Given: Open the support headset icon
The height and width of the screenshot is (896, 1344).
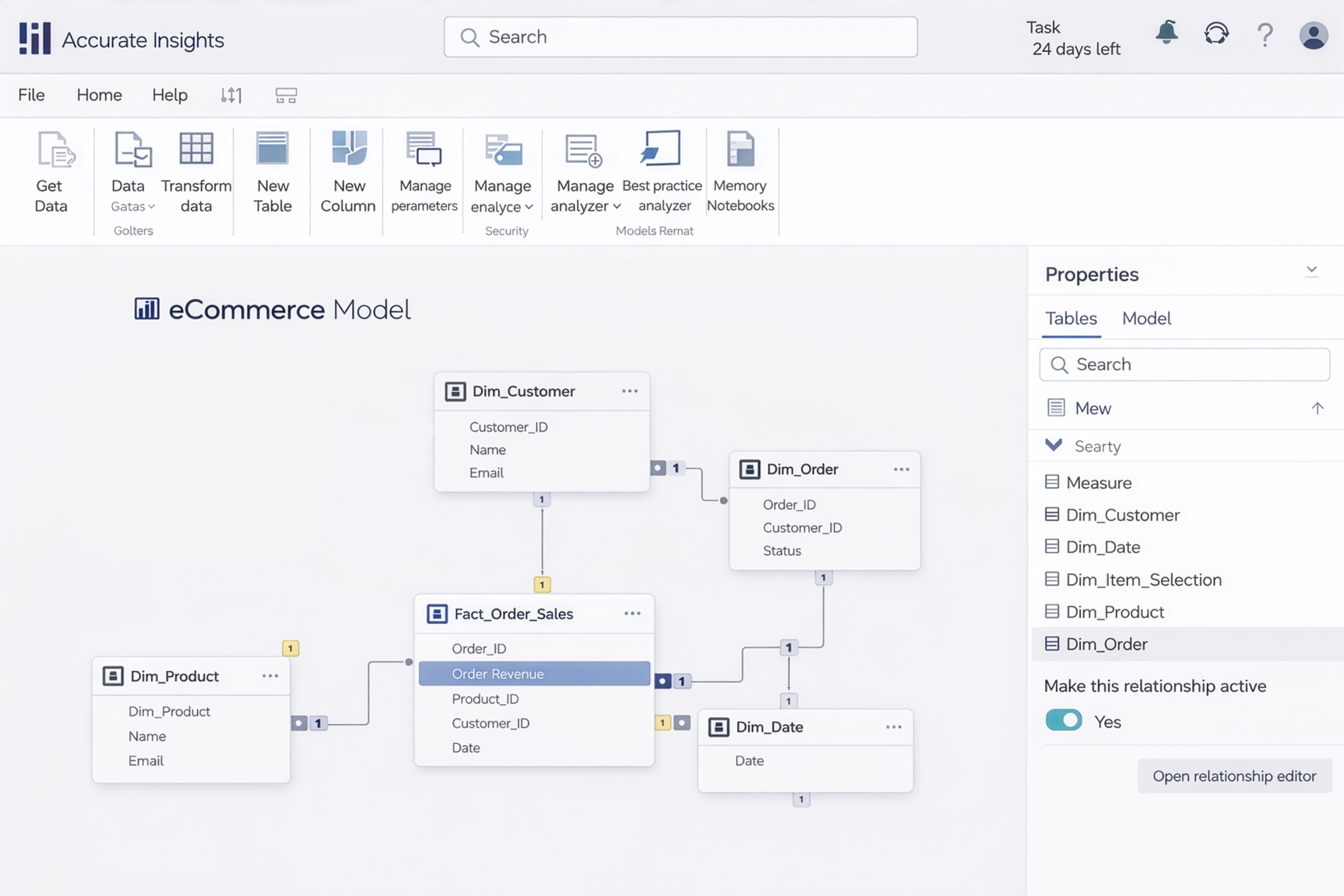Looking at the screenshot, I should 1216,34.
